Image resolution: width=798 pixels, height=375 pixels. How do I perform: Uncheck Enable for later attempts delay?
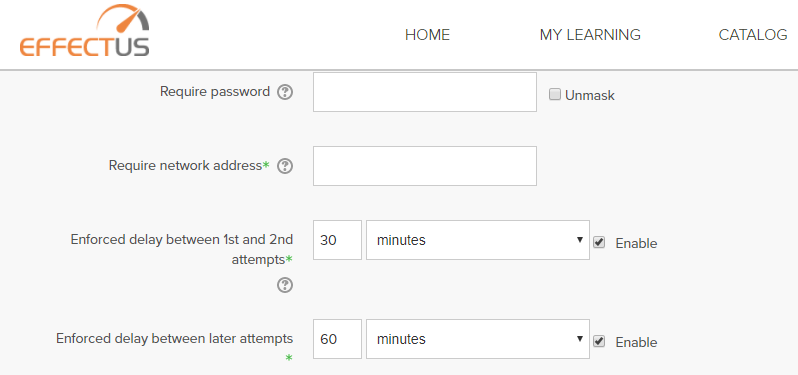599,341
